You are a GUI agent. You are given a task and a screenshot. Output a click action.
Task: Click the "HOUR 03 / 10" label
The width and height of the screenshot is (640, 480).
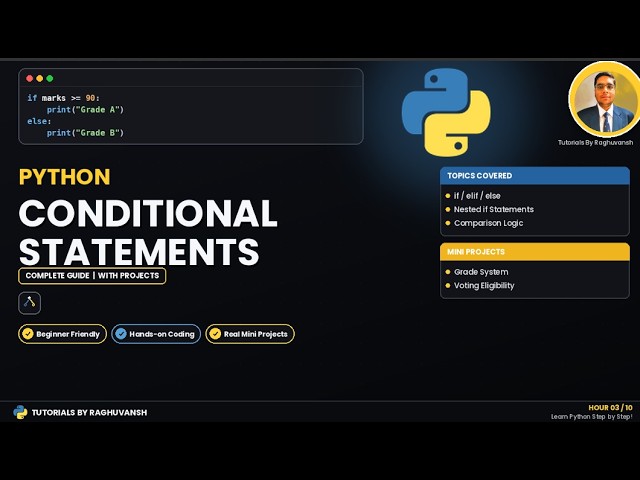610,407
